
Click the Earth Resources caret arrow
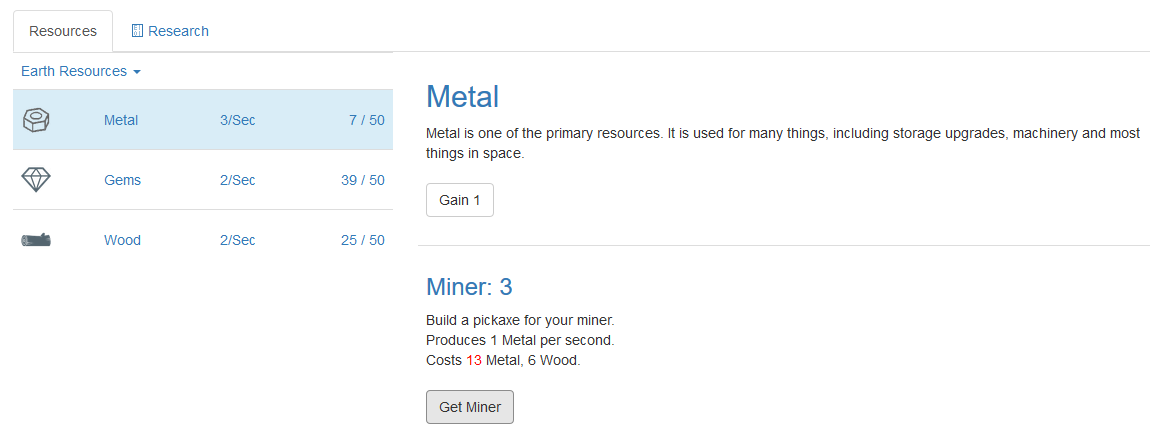pyautogui.click(x=136, y=72)
